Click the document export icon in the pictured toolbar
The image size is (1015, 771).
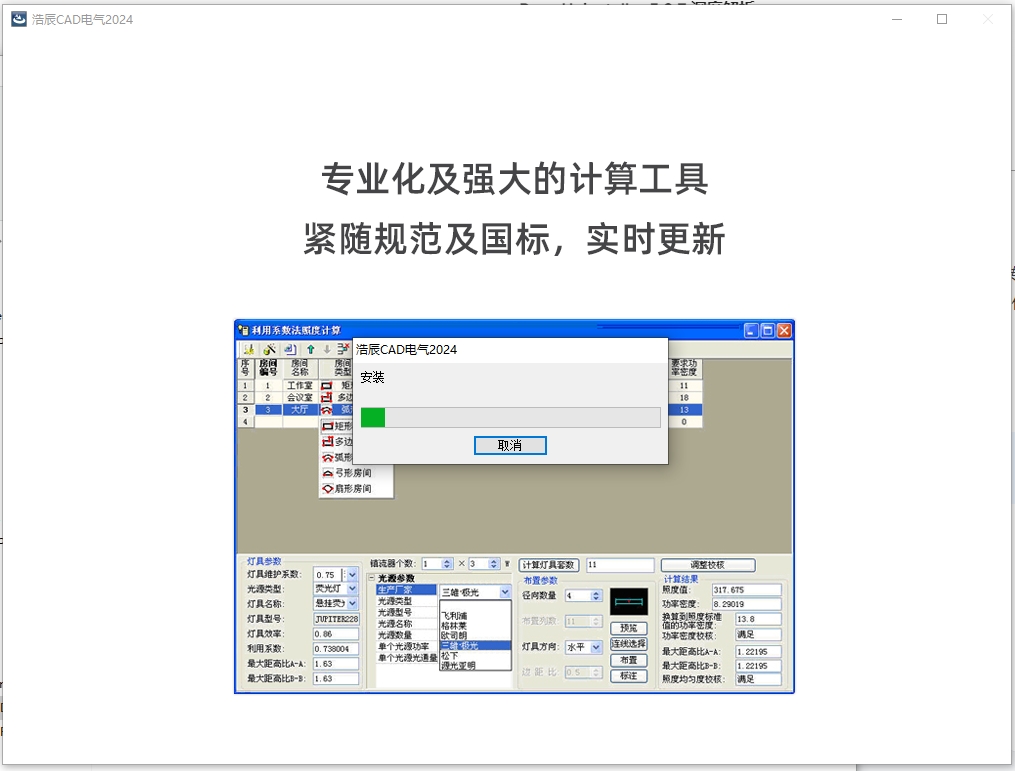pyautogui.click(x=290, y=350)
